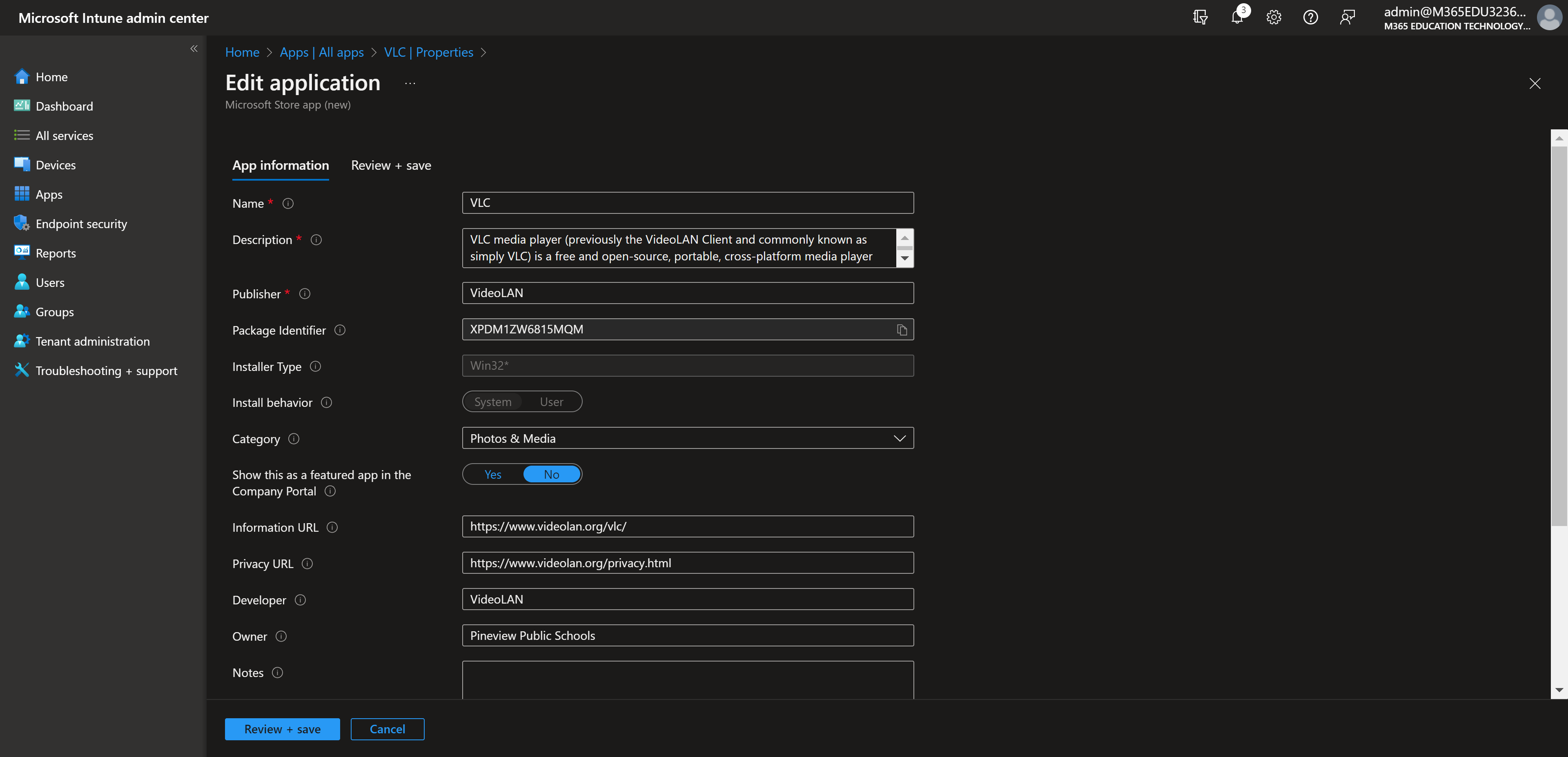The image size is (1568, 757).
Task: Show info tooltip for Name field
Action: [288, 204]
